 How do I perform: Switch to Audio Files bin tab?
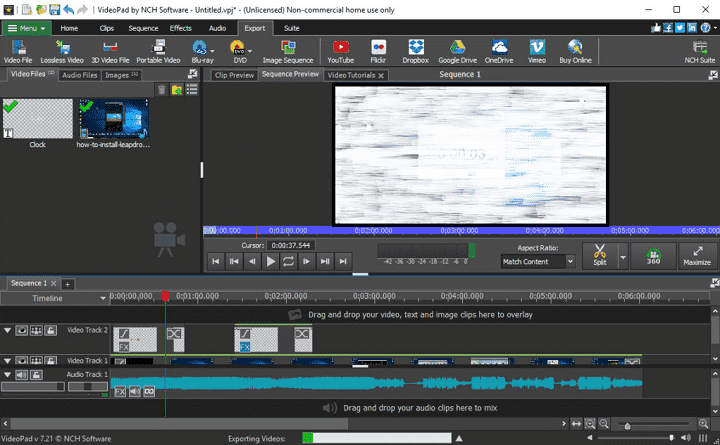80,75
